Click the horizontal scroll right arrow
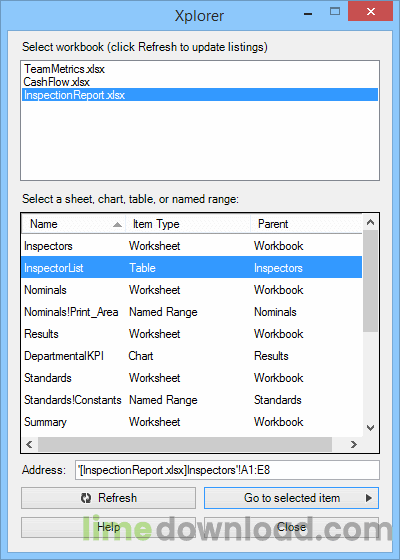The width and height of the screenshot is (400, 560). point(354,444)
